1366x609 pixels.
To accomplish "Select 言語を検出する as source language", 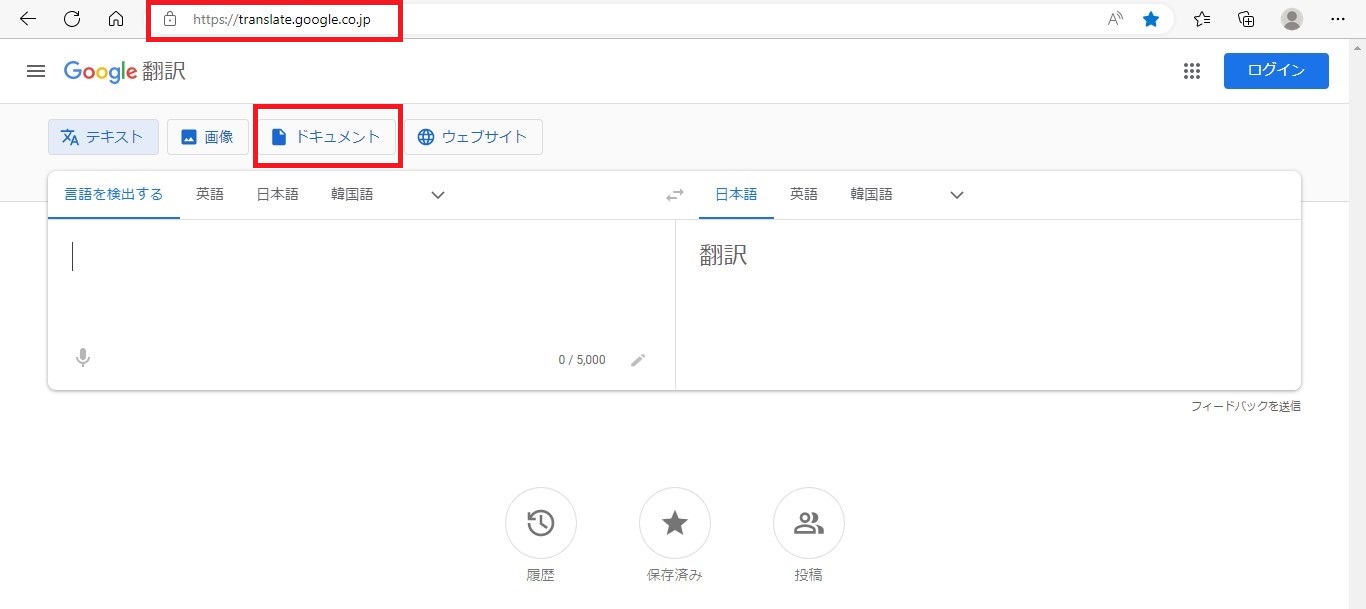I will (x=114, y=194).
